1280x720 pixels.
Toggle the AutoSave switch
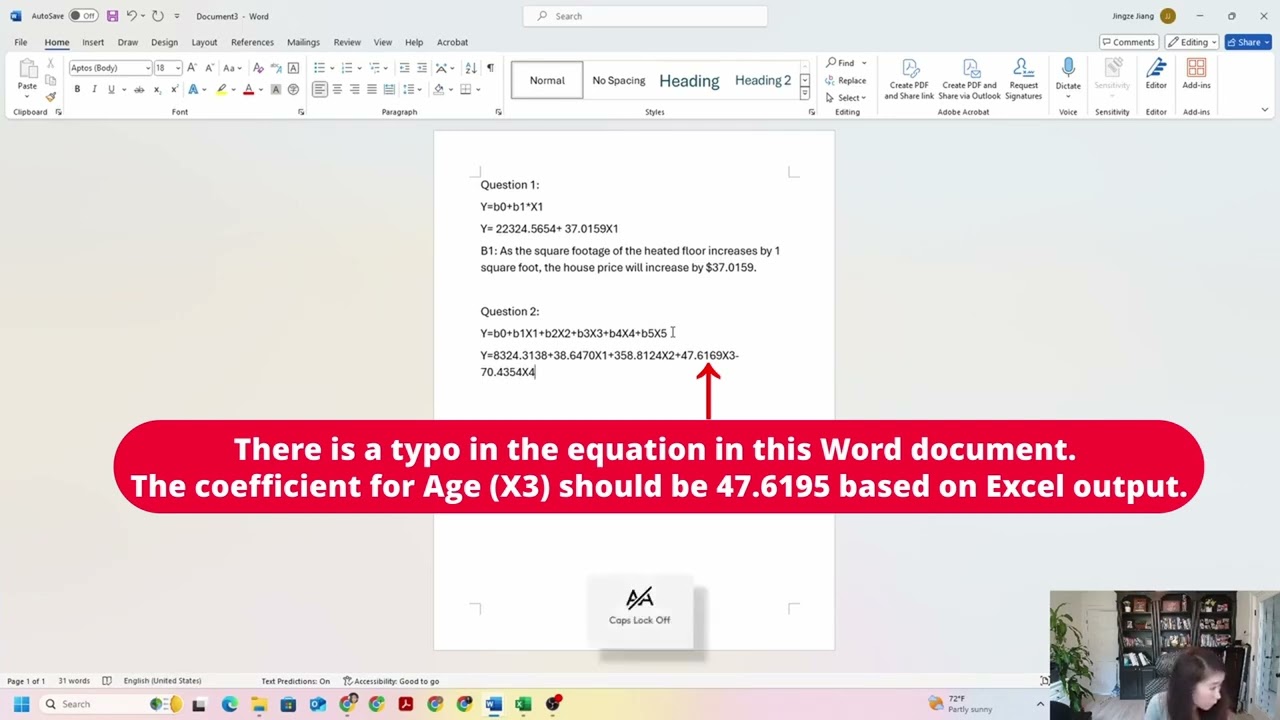[x=83, y=16]
